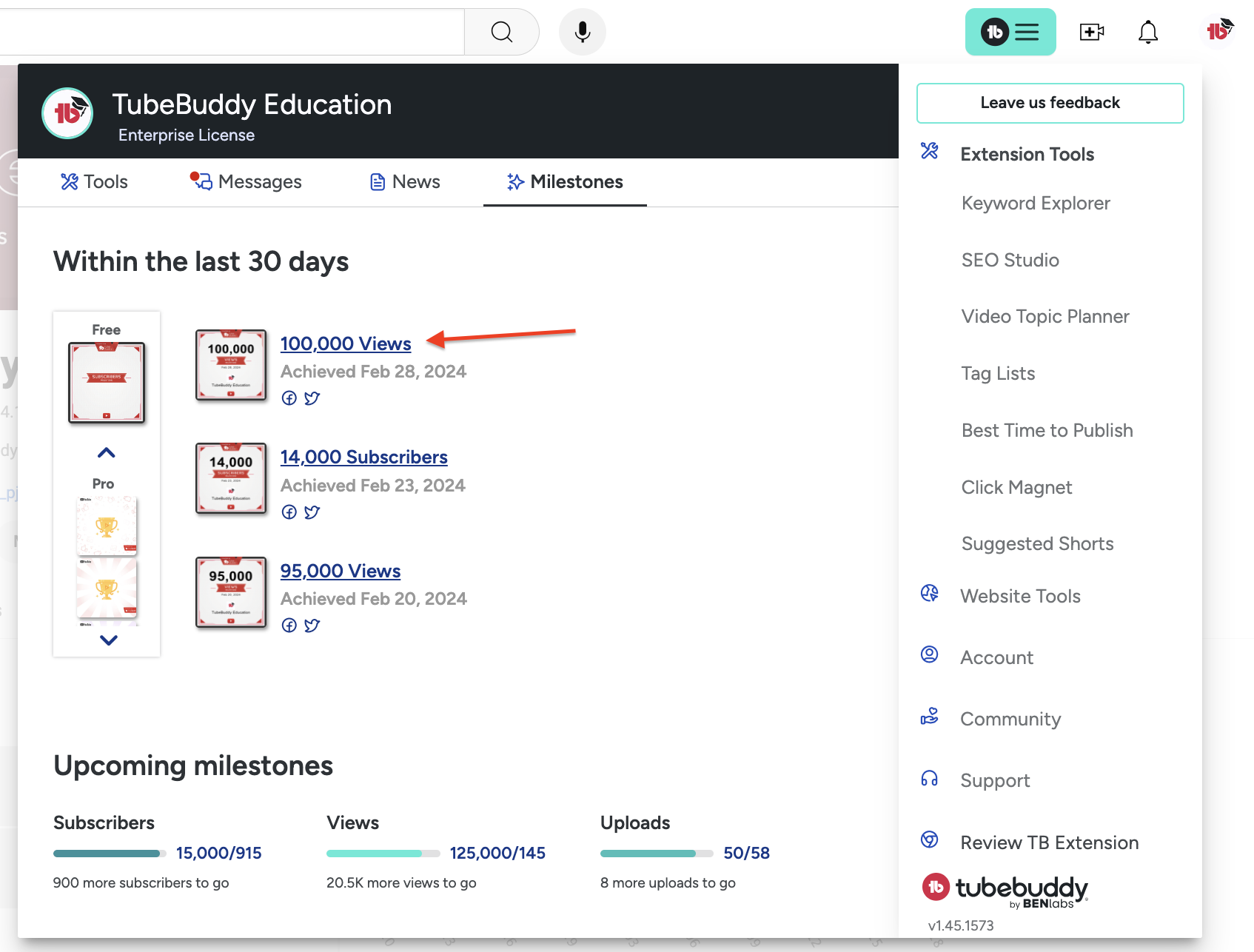Open SEO Studio
The width and height of the screenshot is (1254, 952).
[x=1010, y=261]
